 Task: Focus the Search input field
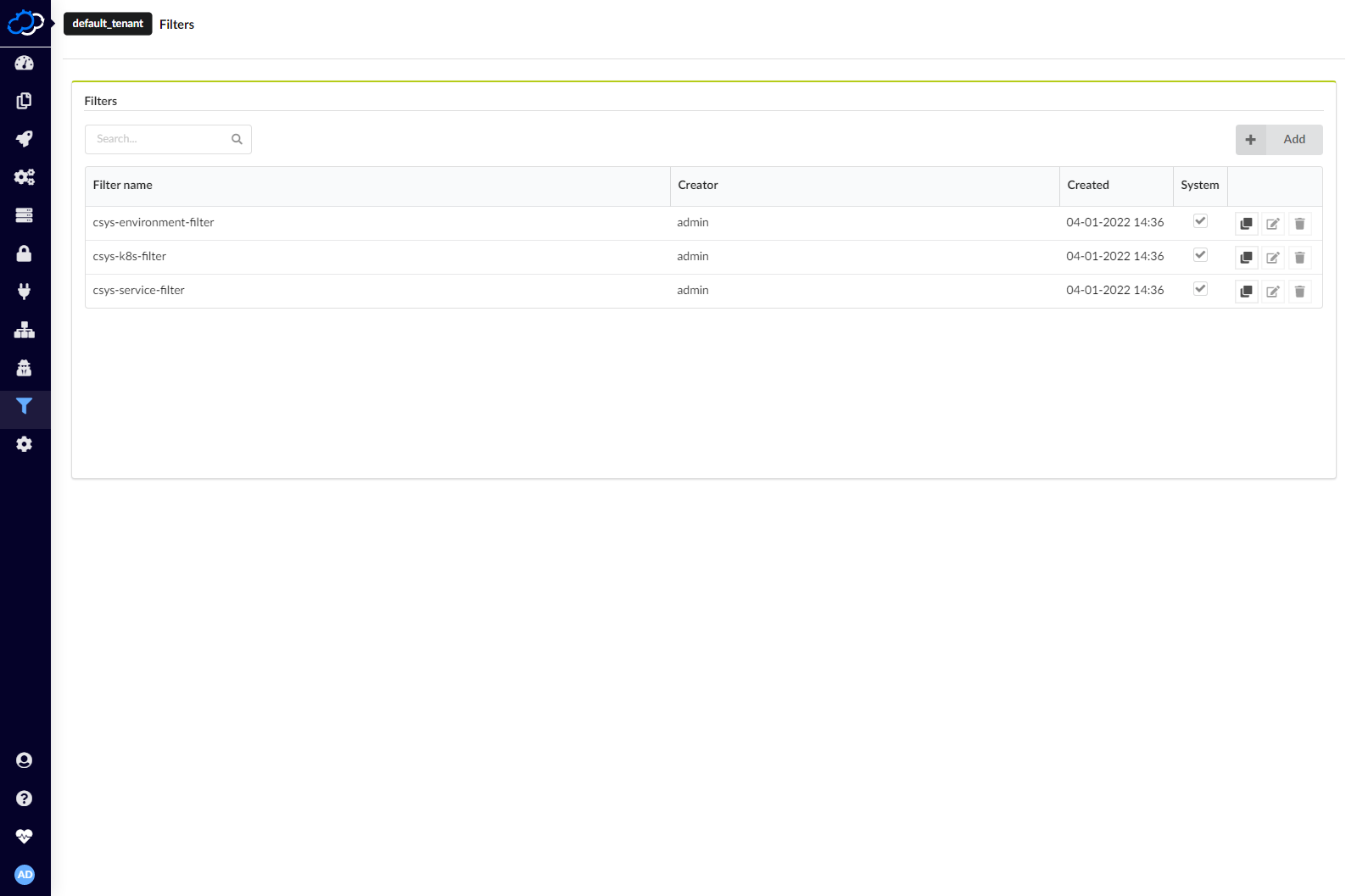pyautogui.click(x=168, y=139)
